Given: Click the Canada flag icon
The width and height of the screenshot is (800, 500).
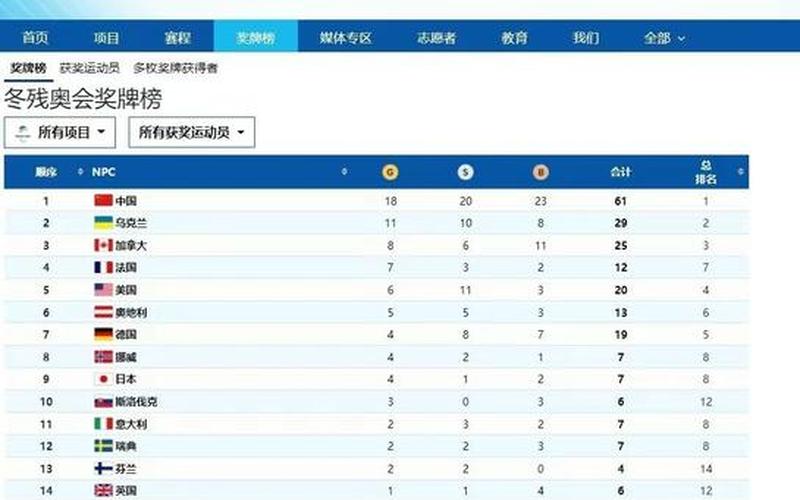Looking at the screenshot, I should pos(103,245).
